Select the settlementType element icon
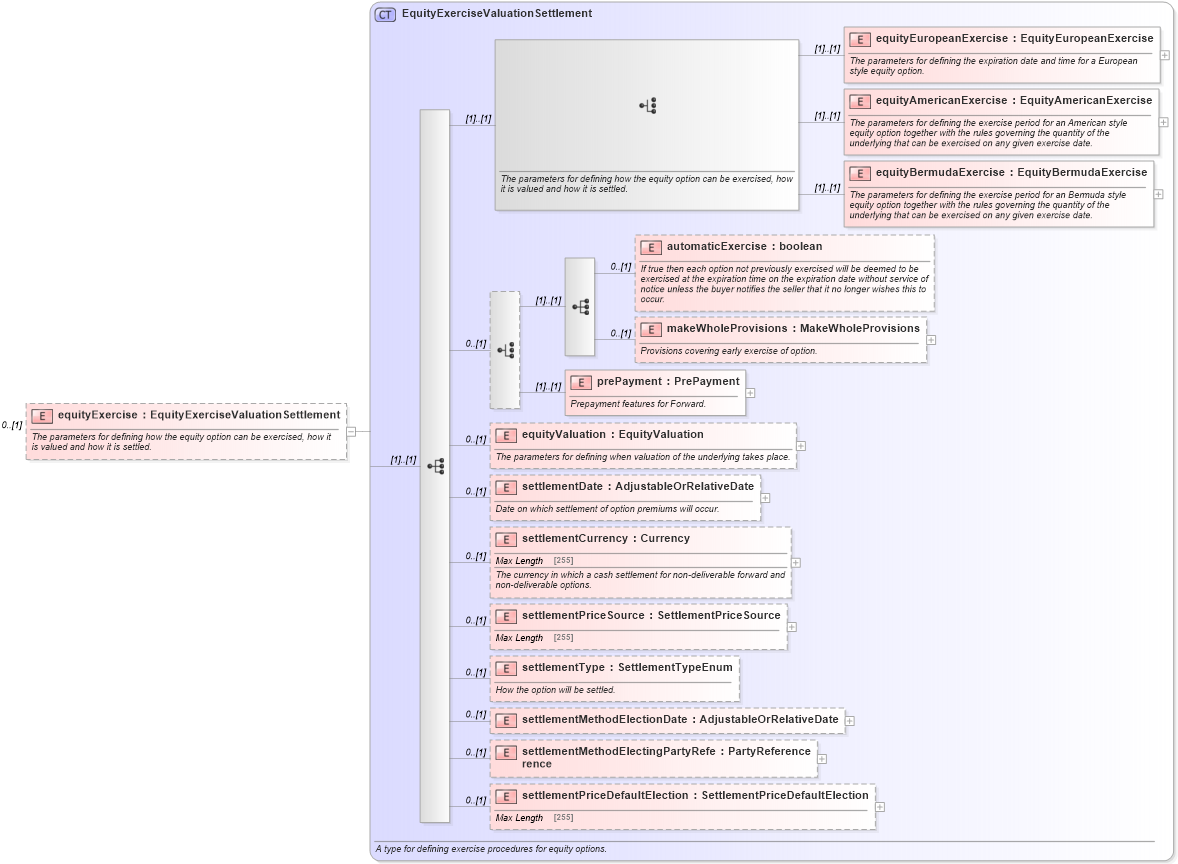 coord(506,667)
